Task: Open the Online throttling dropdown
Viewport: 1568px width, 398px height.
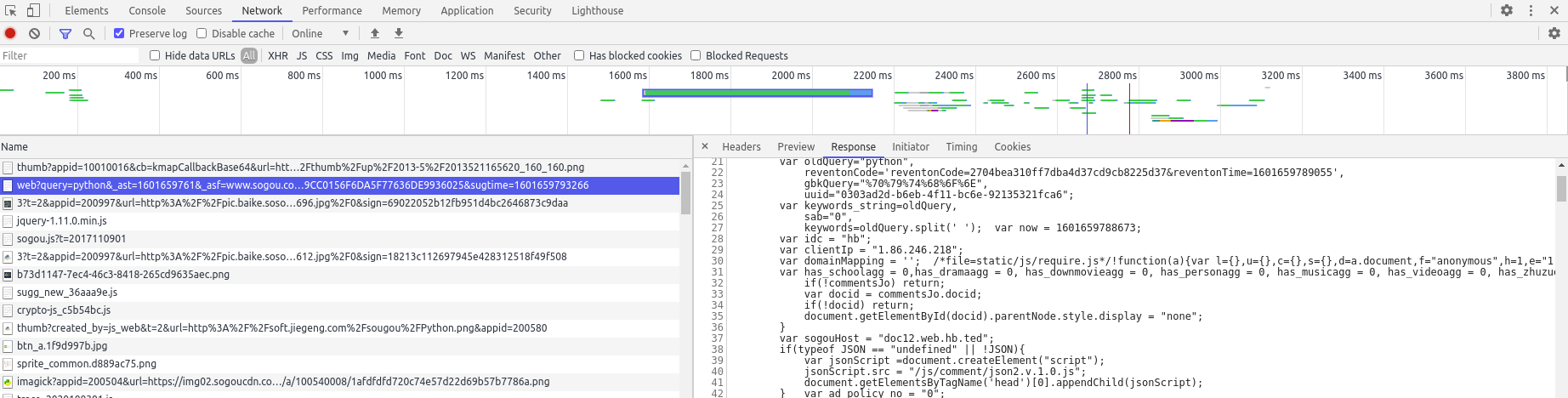Action: click(321, 33)
